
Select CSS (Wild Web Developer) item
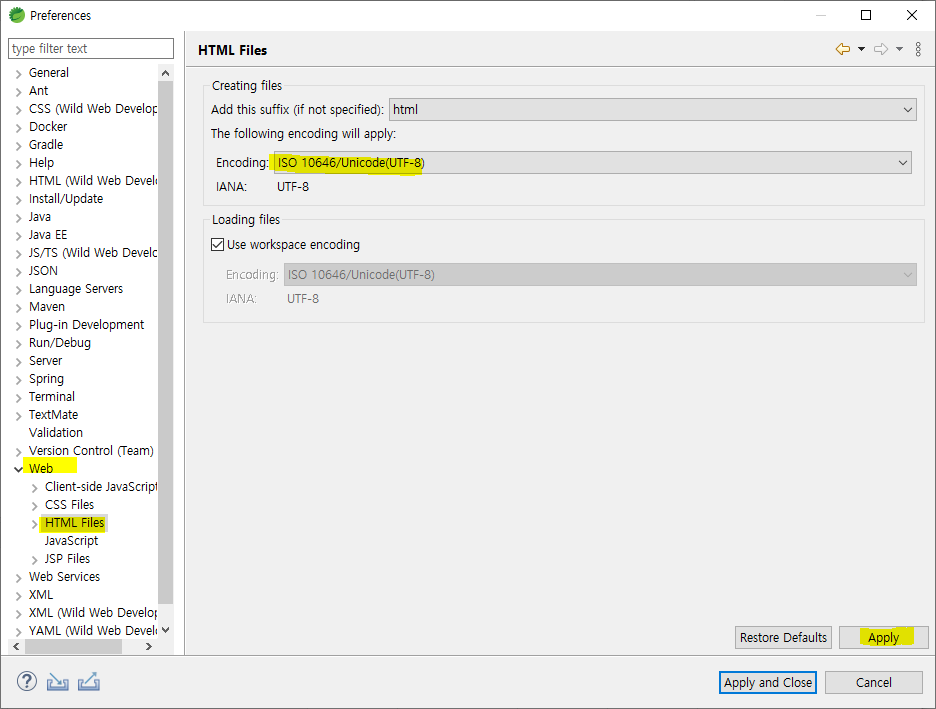[93, 109]
